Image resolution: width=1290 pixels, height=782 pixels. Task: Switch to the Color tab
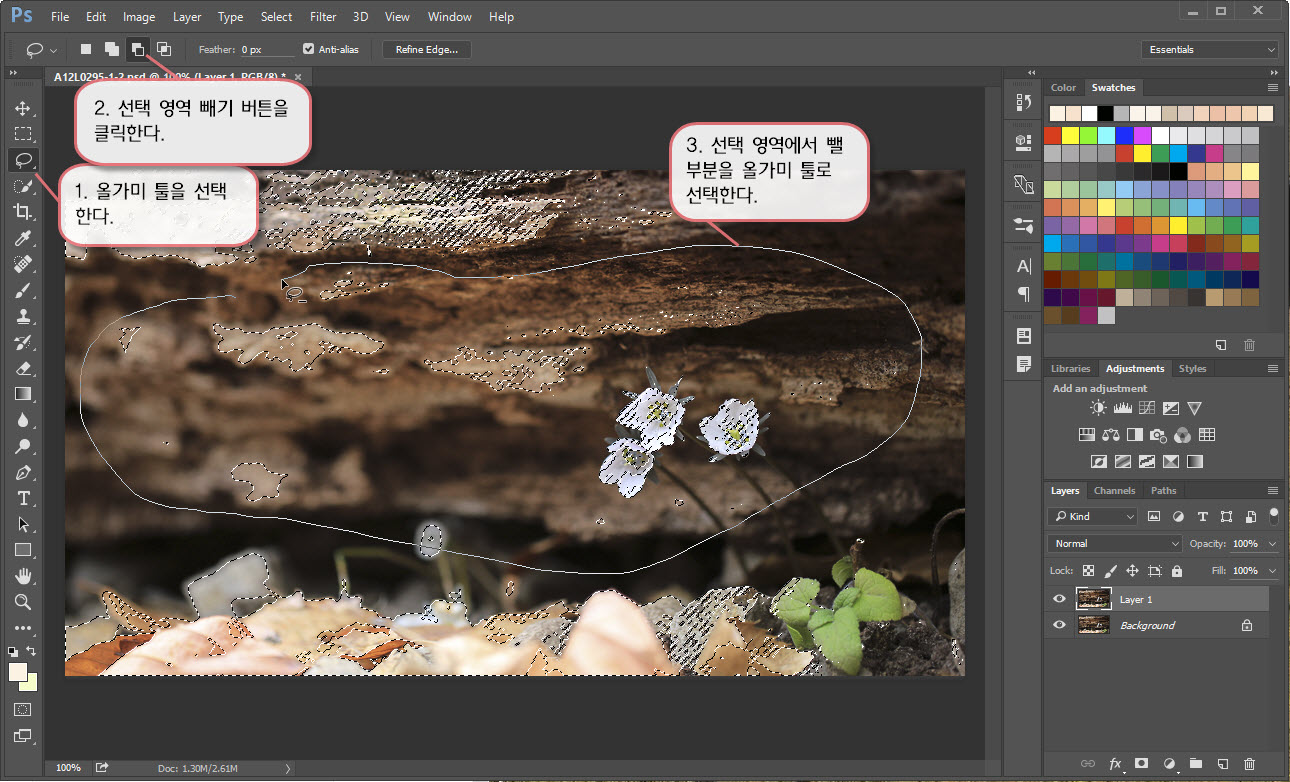[x=1063, y=88]
